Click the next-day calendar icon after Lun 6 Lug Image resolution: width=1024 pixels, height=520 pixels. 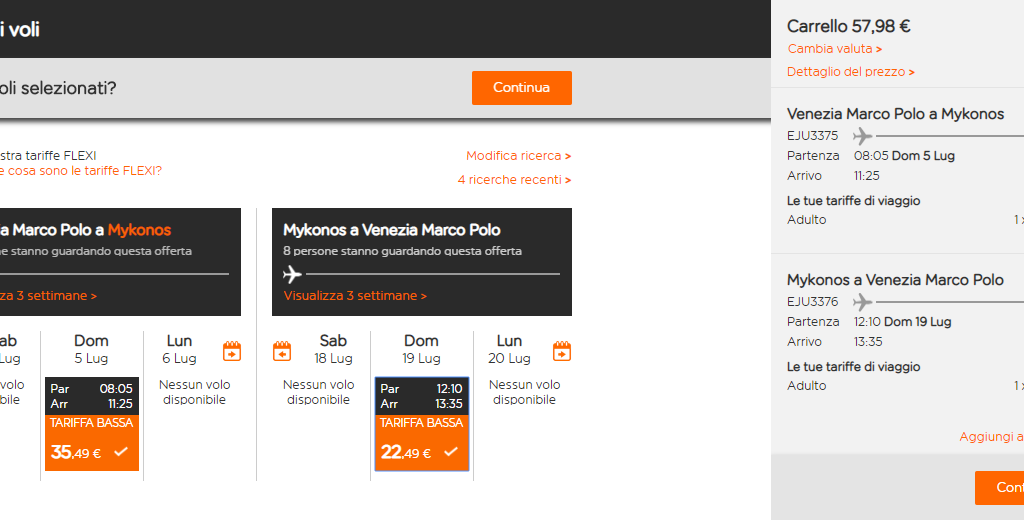point(232,351)
